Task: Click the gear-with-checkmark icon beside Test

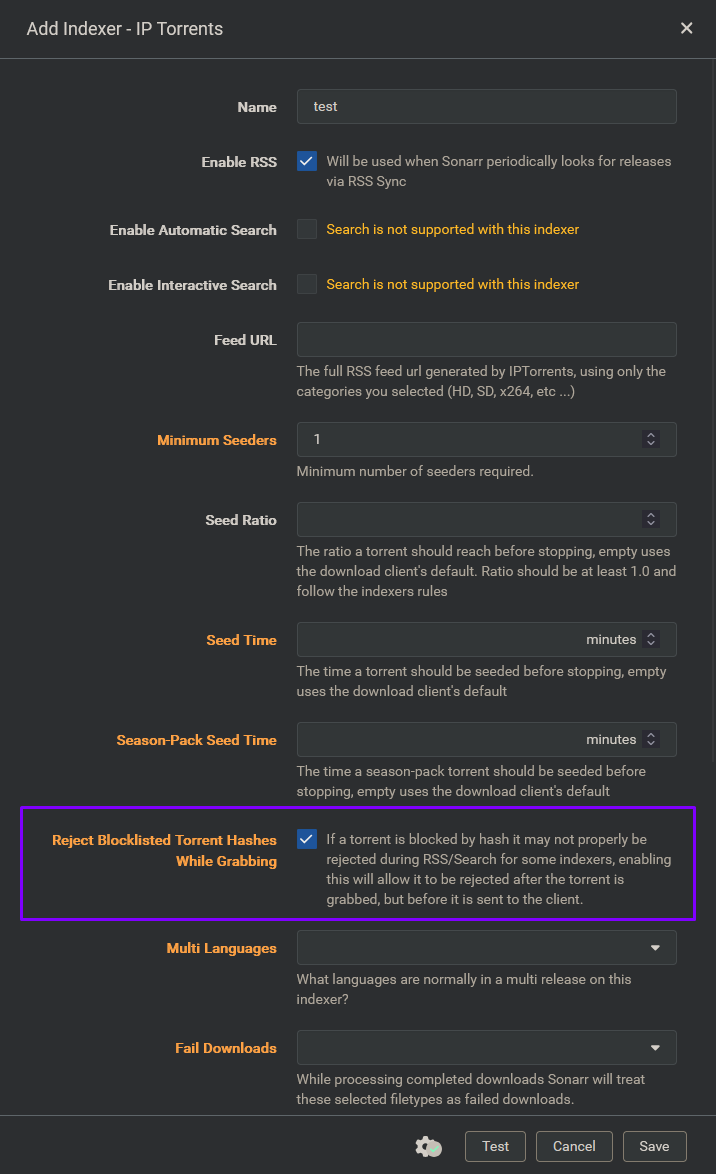Action: point(428,1146)
